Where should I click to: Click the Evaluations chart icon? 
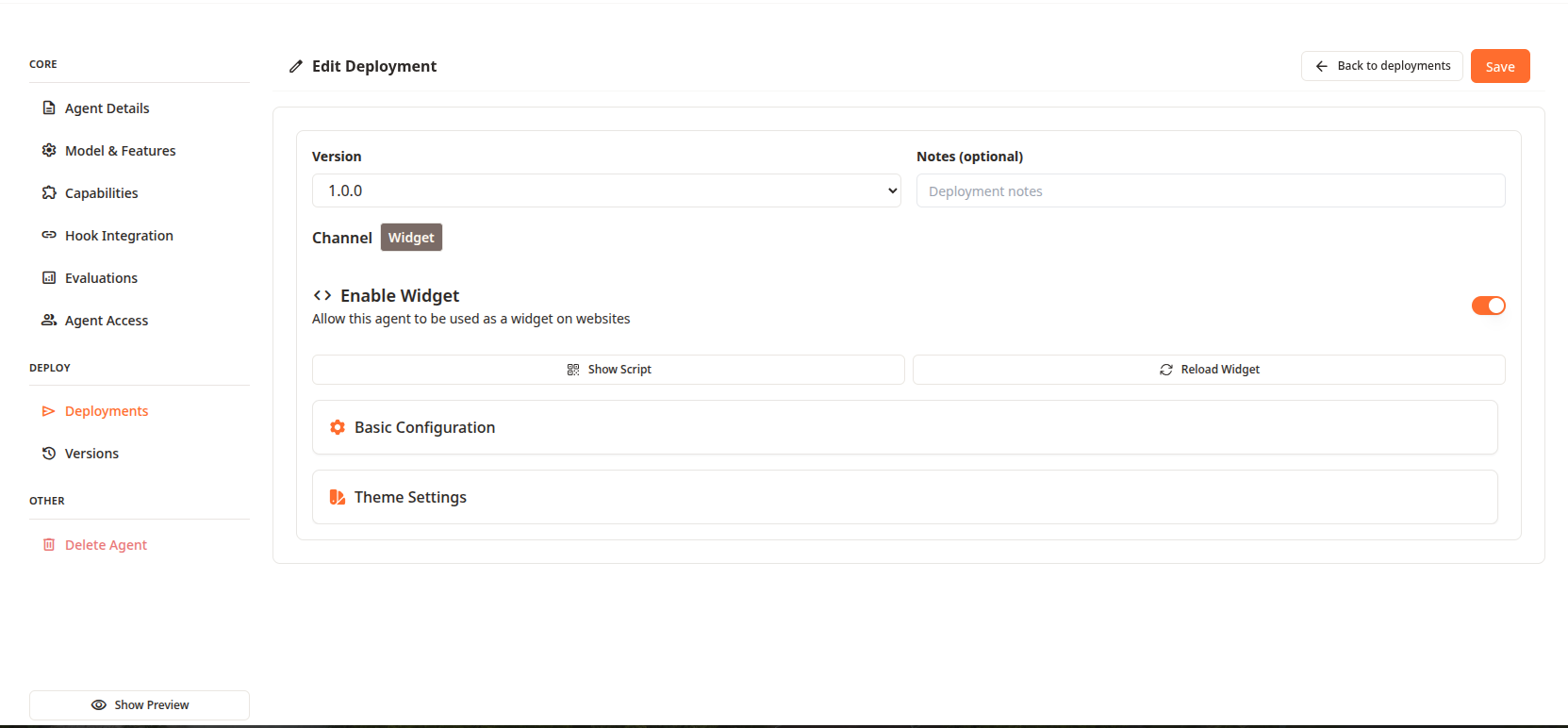click(x=49, y=278)
